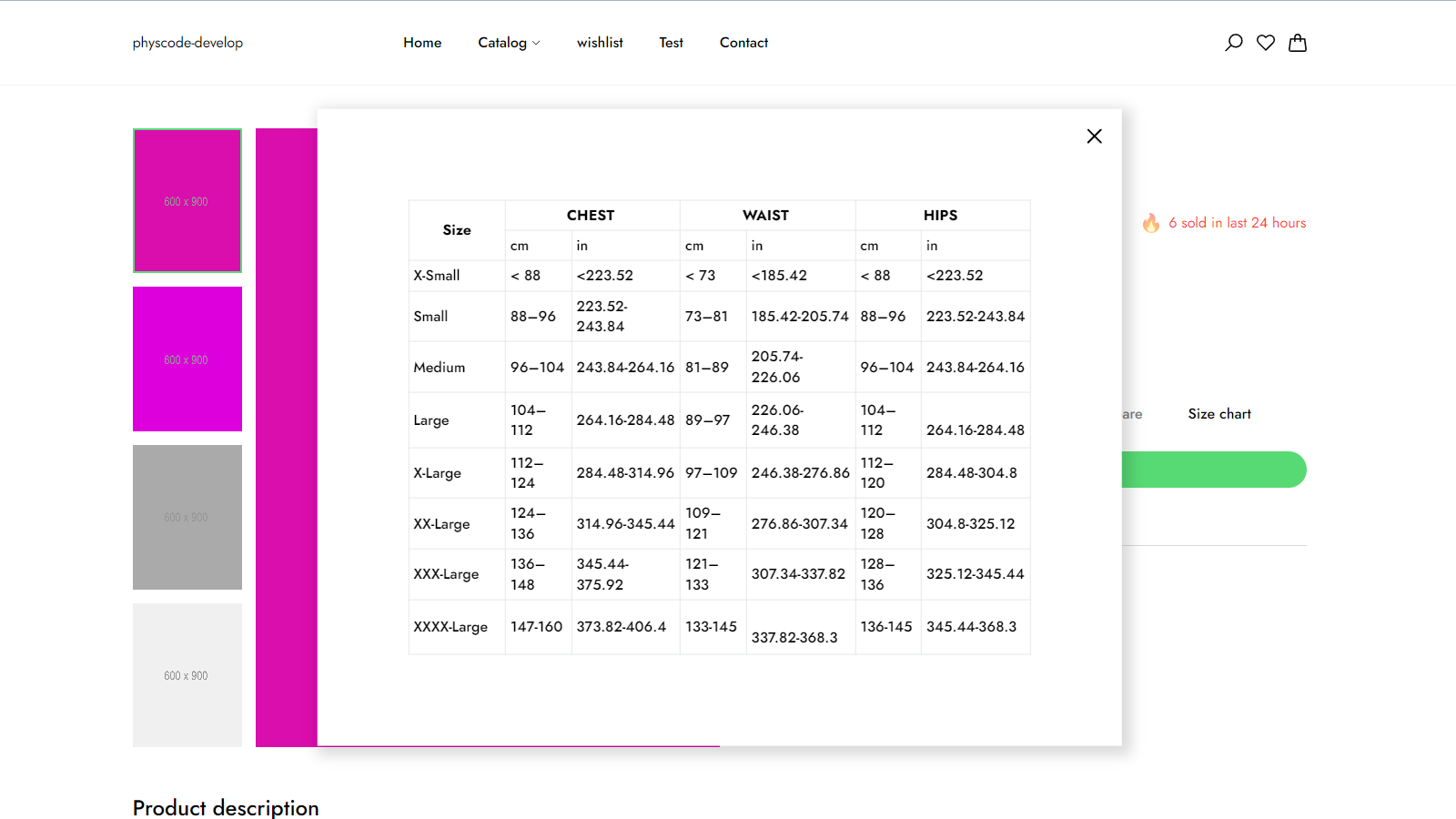Click the Medium row in the size table
1456x819 pixels.
(x=440, y=367)
